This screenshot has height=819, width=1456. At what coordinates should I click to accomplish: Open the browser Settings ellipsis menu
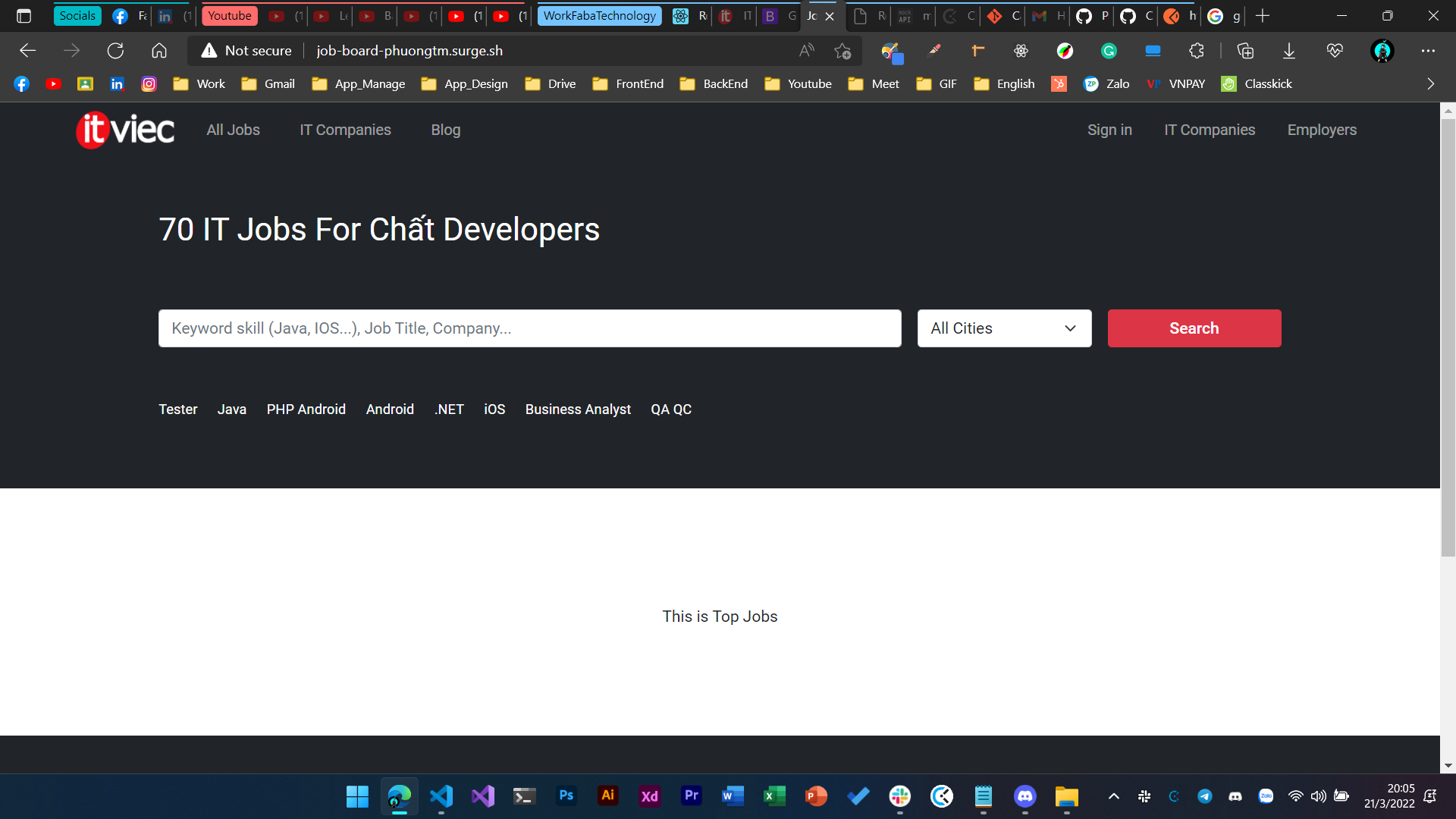[1429, 51]
